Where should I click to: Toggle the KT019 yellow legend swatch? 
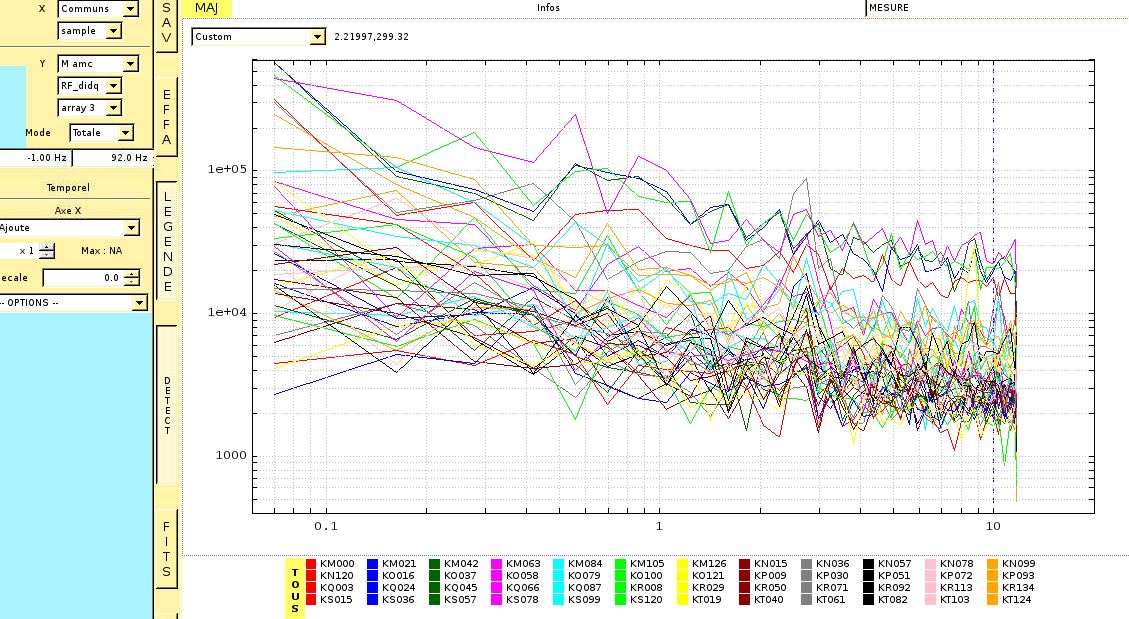[683, 600]
